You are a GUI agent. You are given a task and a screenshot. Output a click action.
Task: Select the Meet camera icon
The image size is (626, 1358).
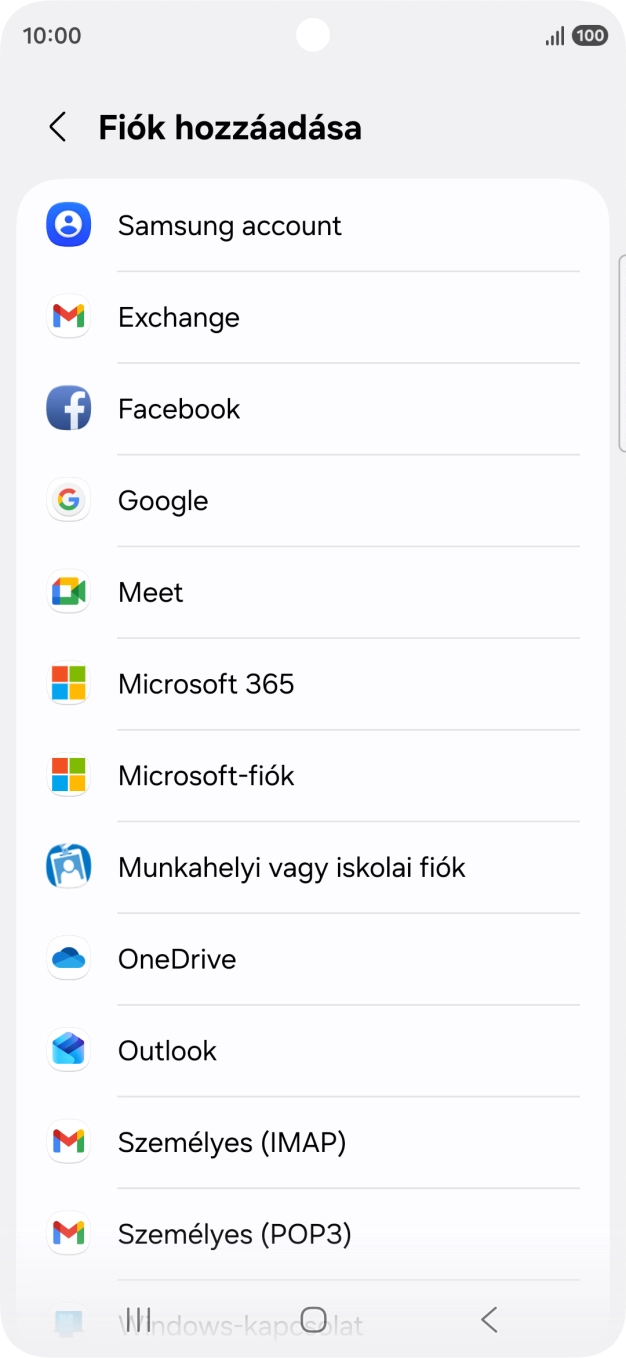68,592
